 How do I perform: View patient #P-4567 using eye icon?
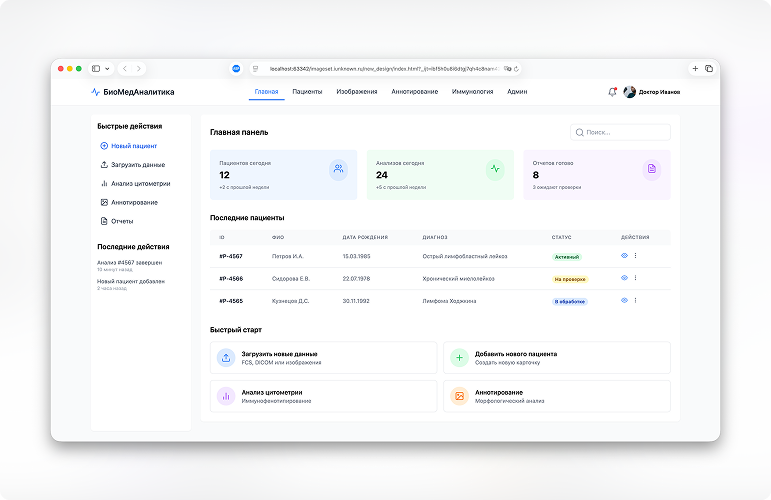pyautogui.click(x=624, y=256)
